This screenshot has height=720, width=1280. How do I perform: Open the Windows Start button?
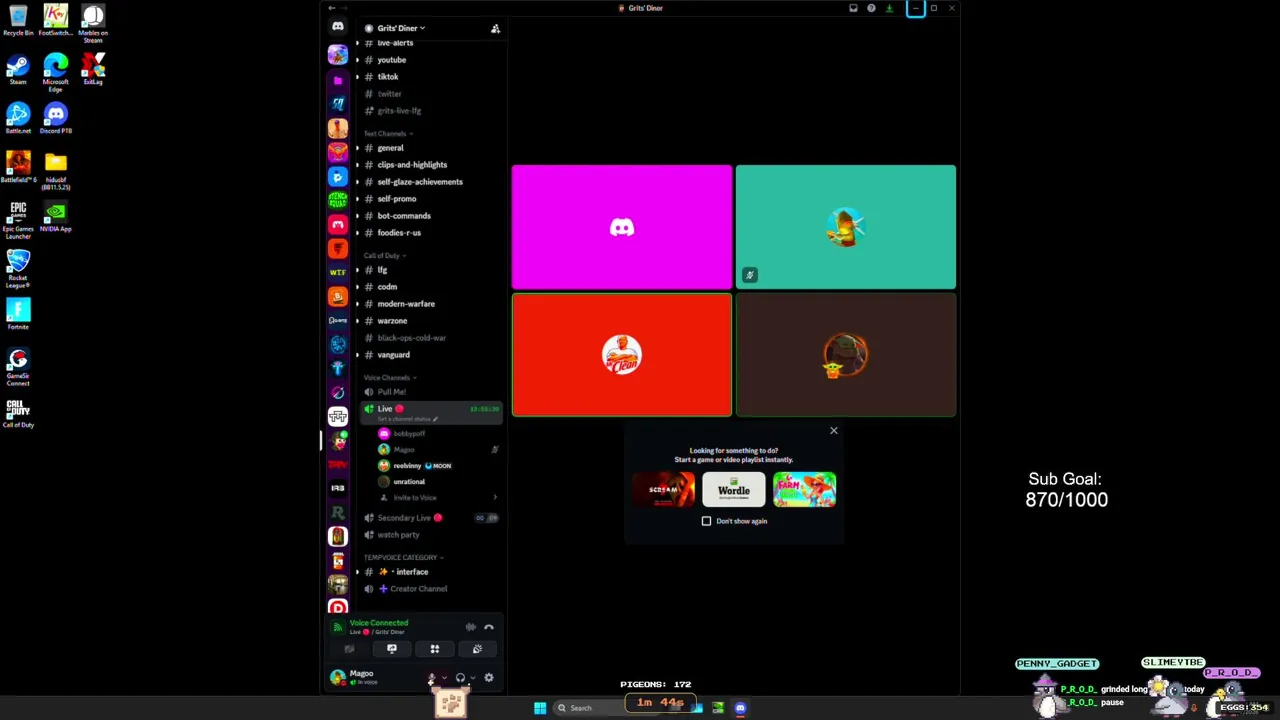(540, 708)
